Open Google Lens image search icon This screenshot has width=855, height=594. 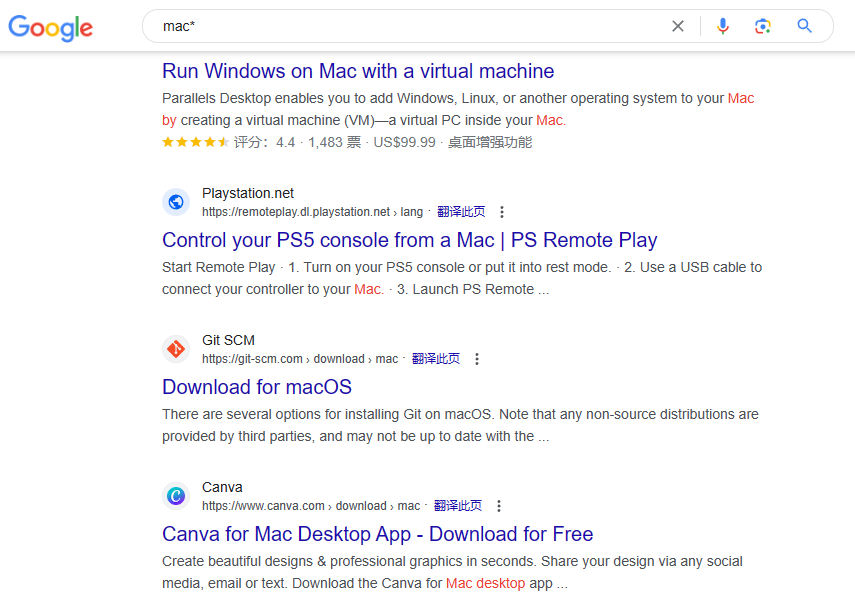tap(763, 26)
